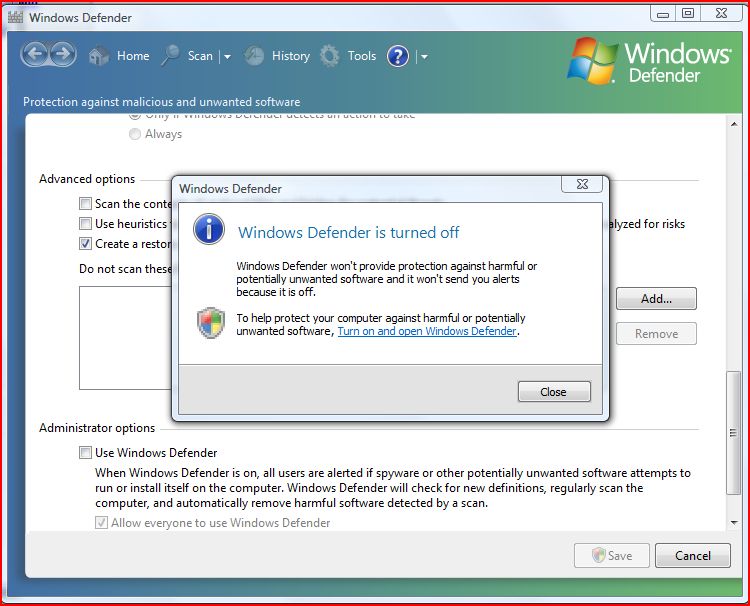
Task: Click the scrollbar up arrow
Action: click(x=734, y=124)
